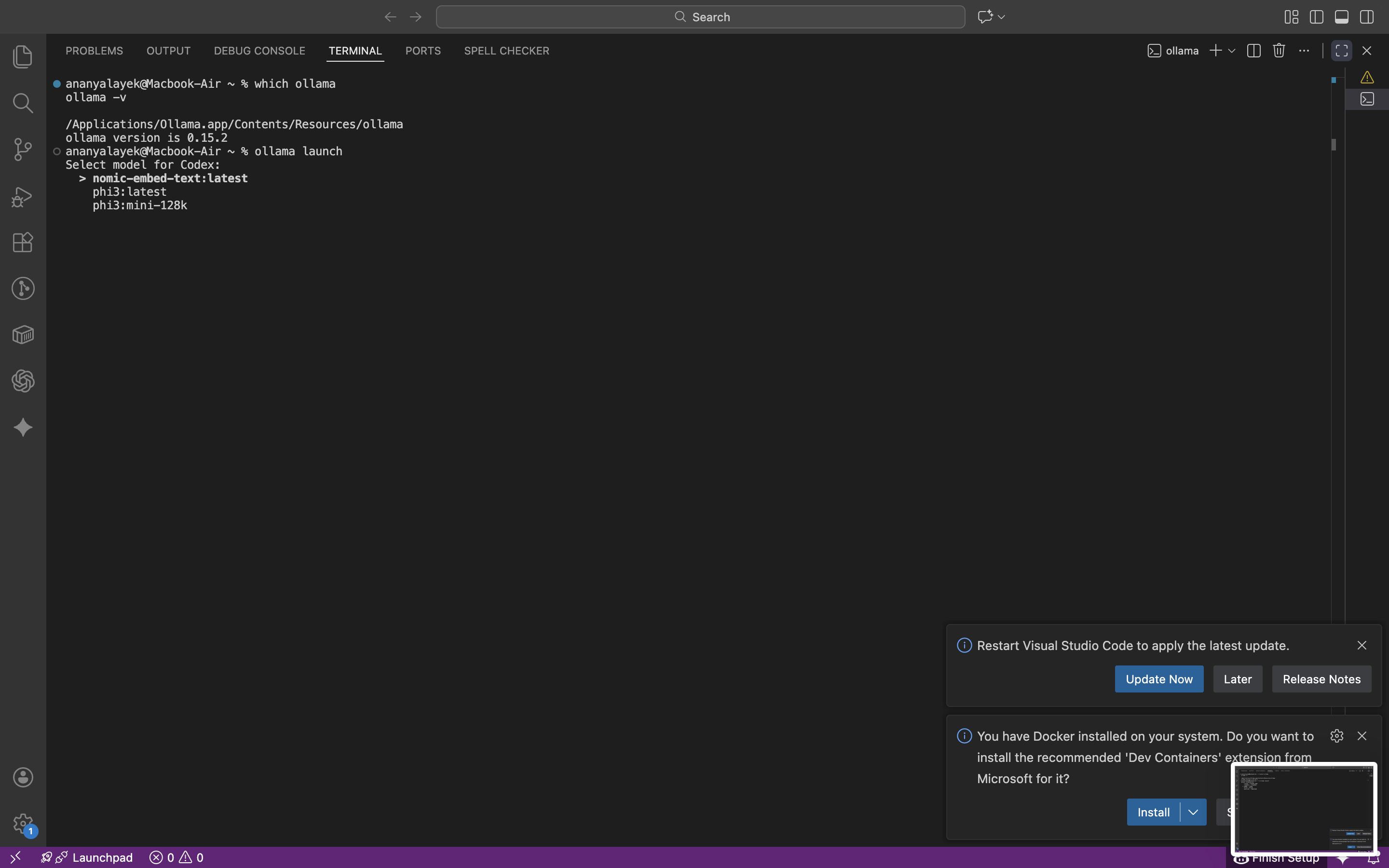Open the ChatGPT Codex icon view
Viewport: 1389px width, 868px height.
click(23, 381)
